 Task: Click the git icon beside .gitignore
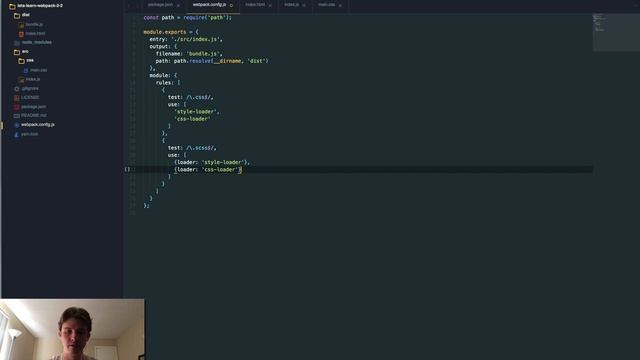pos(17,89)
